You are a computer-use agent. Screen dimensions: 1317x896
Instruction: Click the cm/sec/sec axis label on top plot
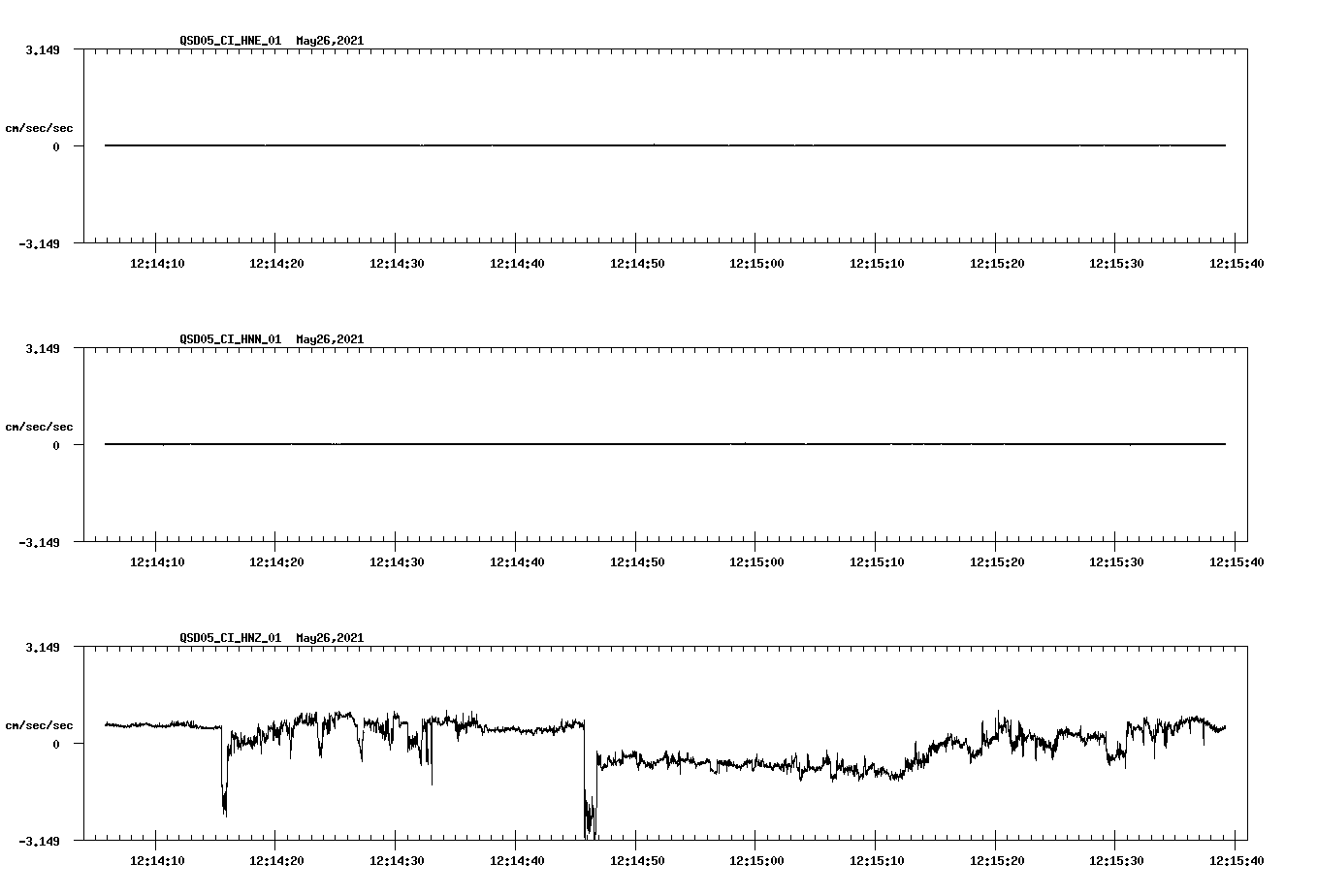[x=40, y=126]
